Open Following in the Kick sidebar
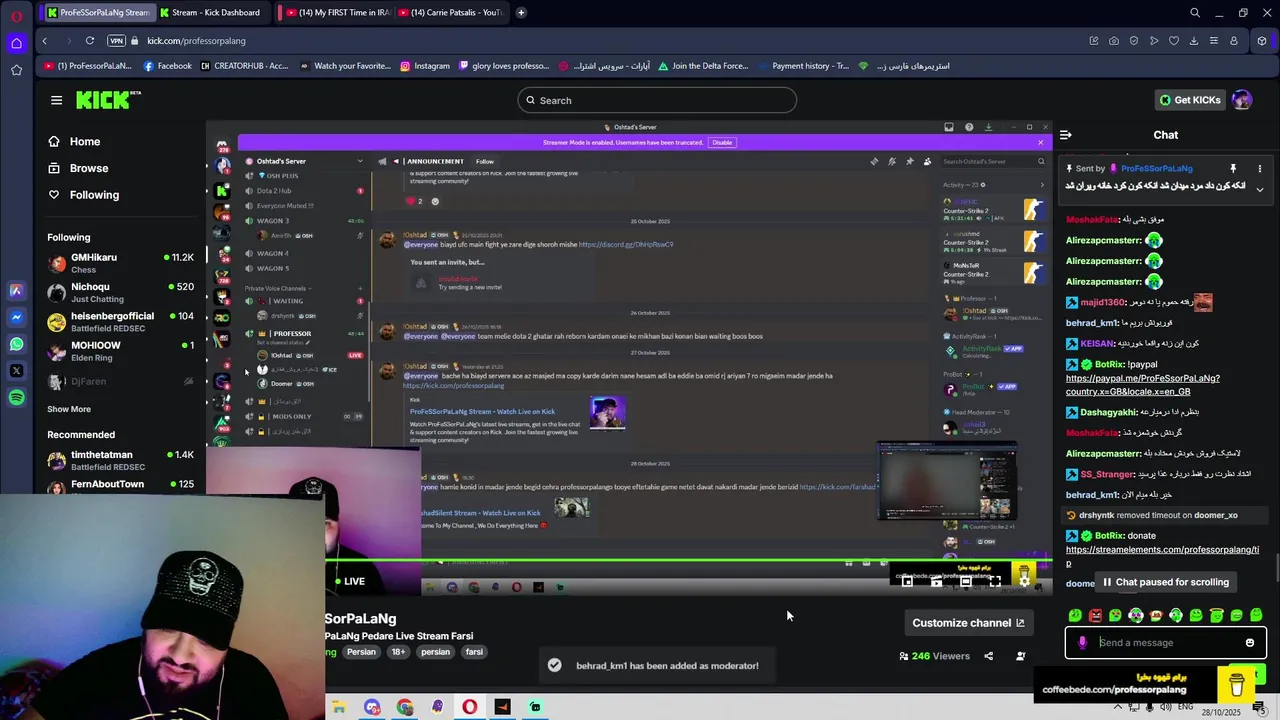 point(94,195)
